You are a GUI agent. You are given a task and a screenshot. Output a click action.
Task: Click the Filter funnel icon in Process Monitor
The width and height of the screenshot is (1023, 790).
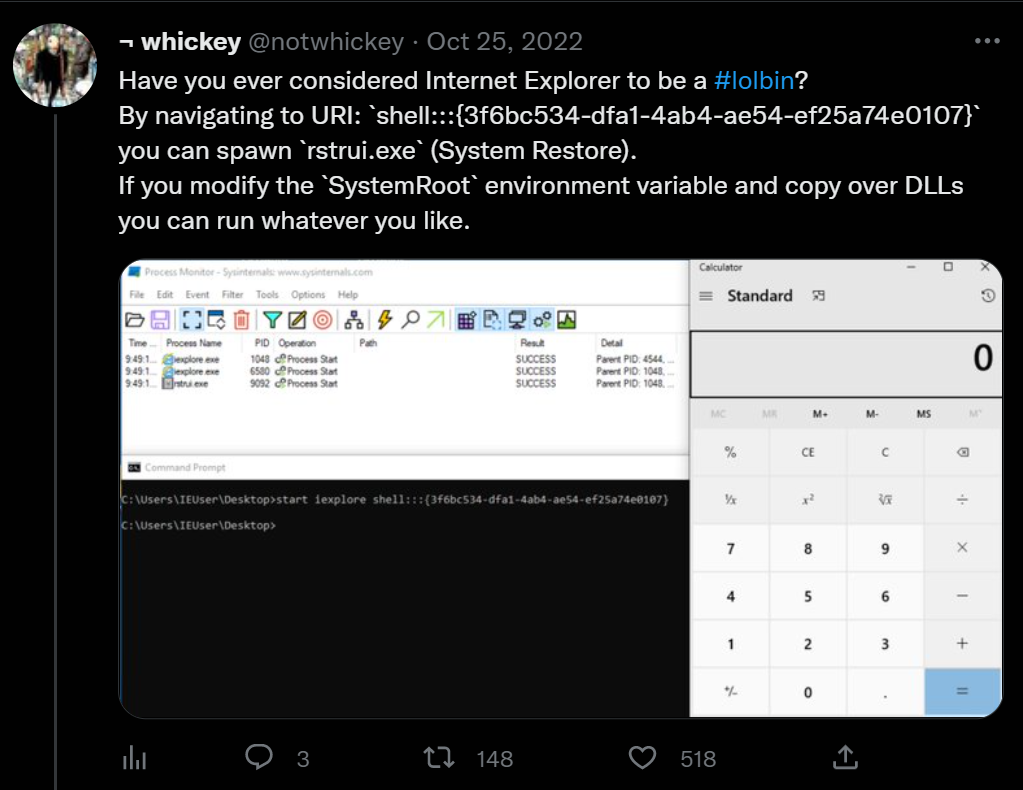click(270, 320)
